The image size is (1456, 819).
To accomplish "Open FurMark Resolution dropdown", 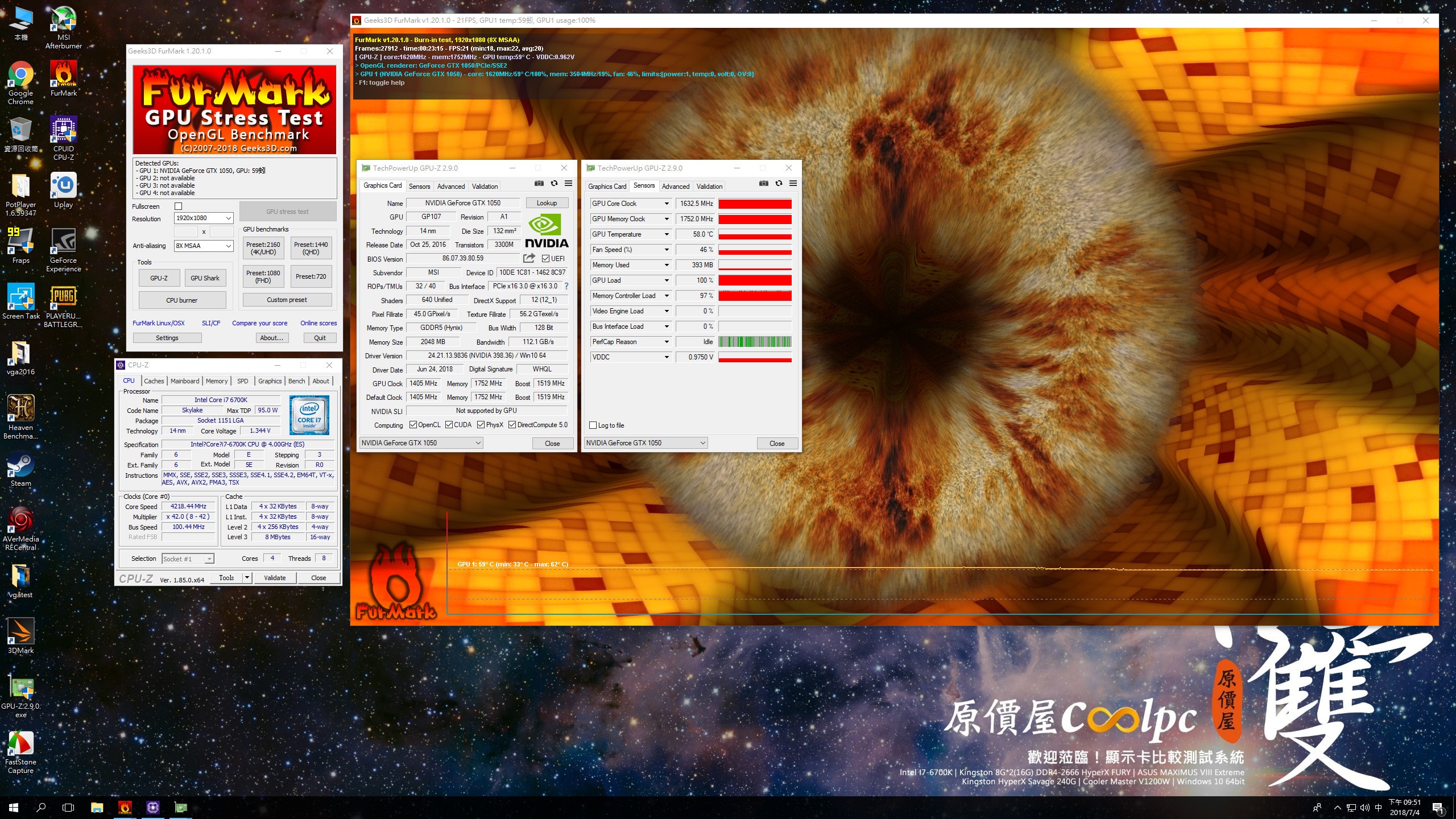I will coord(204,218).
